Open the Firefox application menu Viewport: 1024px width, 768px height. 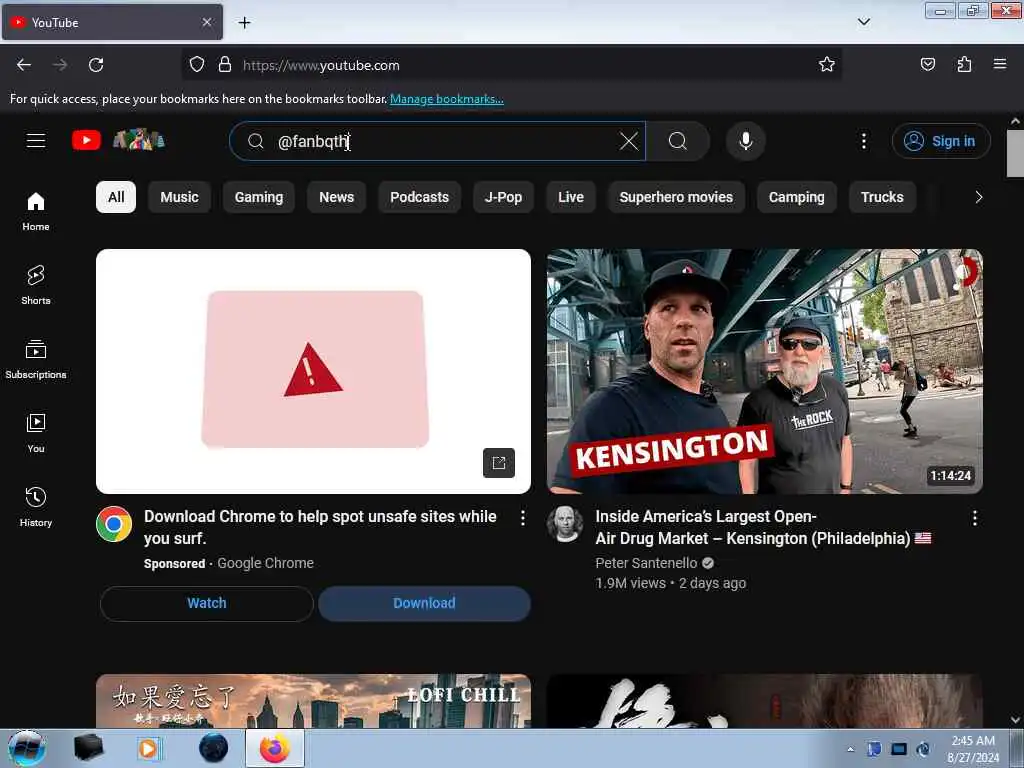click(x=1000, y=64)
